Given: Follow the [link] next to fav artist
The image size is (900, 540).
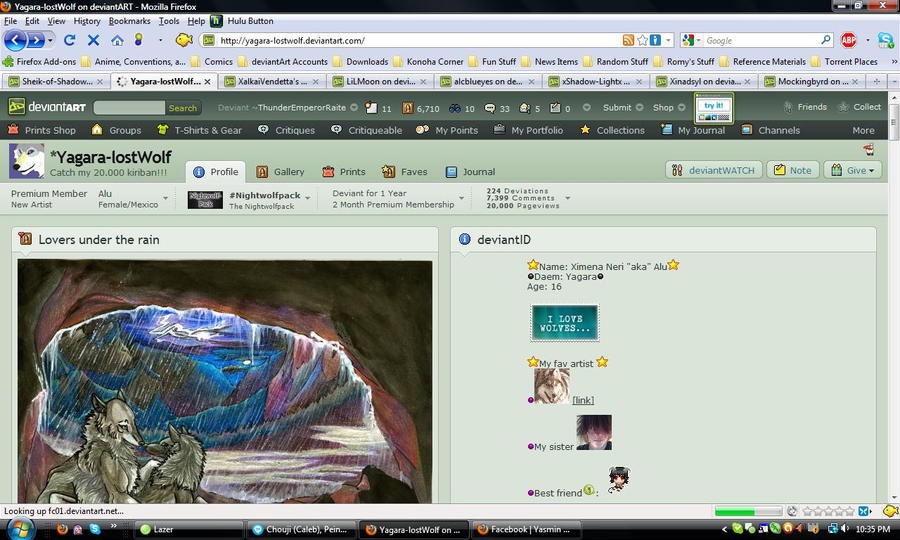Looking at the screenshot, I should [583, 400].
